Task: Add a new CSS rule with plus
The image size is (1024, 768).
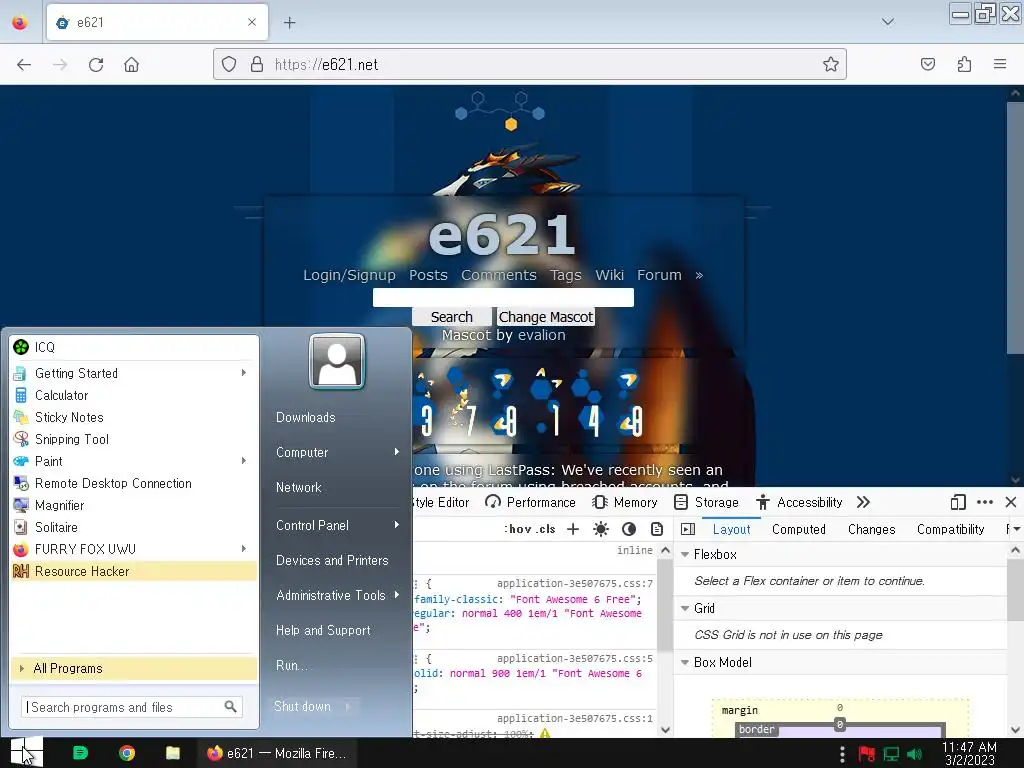Action: point(573,529)
